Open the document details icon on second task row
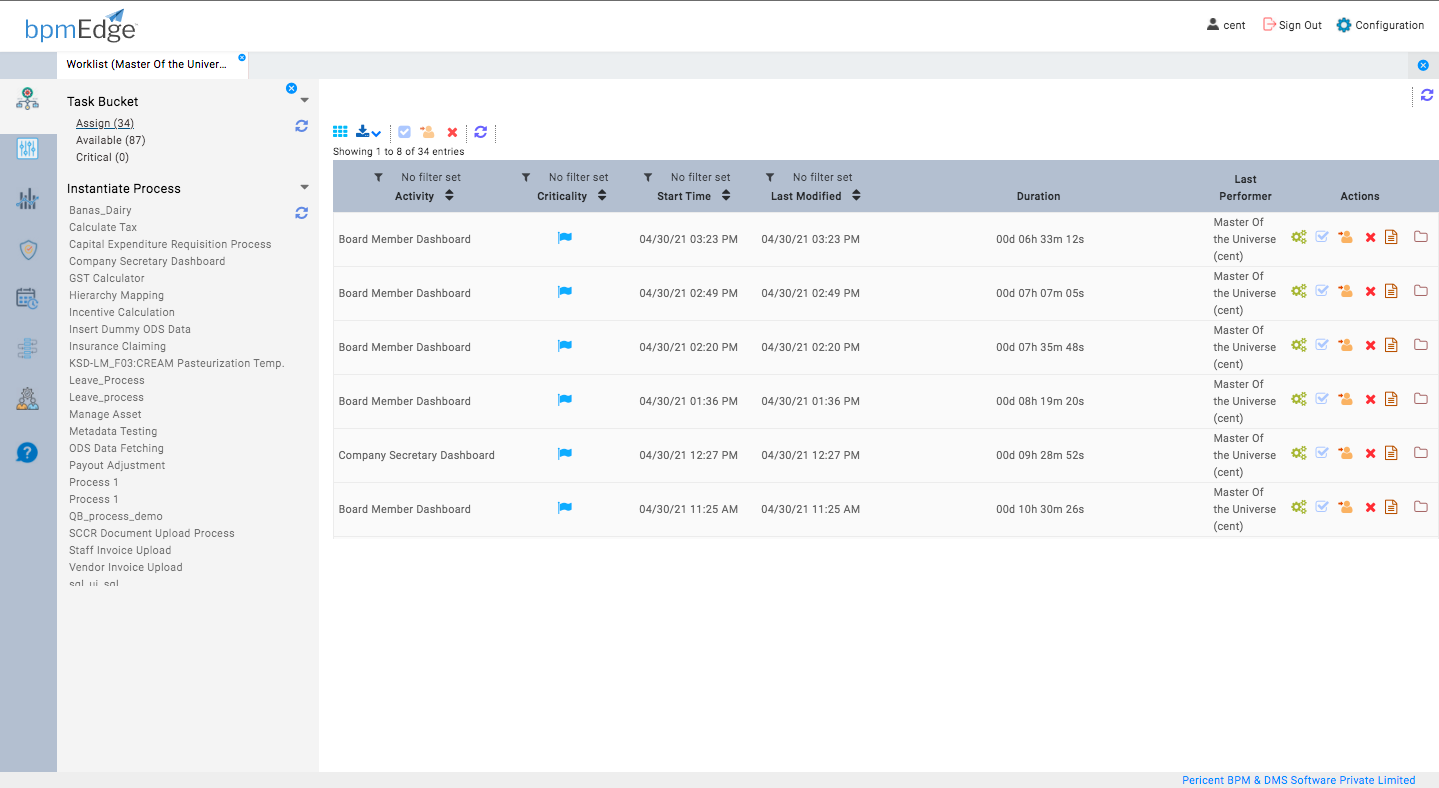Viewport: 1439px width, 788px height. tap(1391, 291)
